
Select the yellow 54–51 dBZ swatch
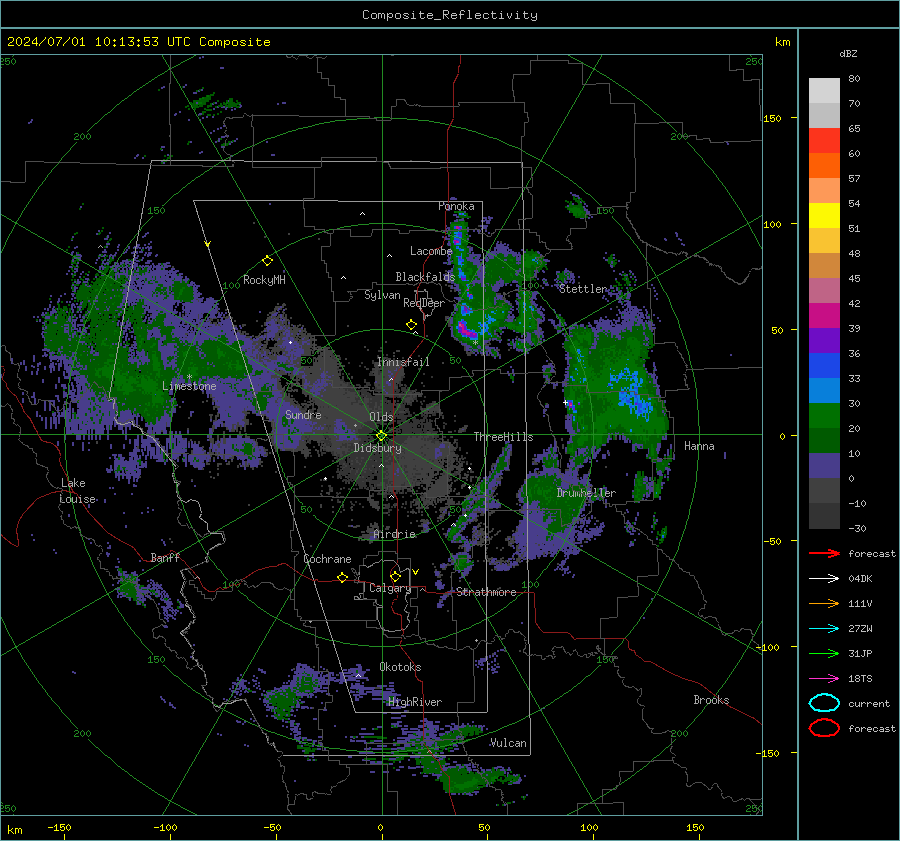click(824, 216)
